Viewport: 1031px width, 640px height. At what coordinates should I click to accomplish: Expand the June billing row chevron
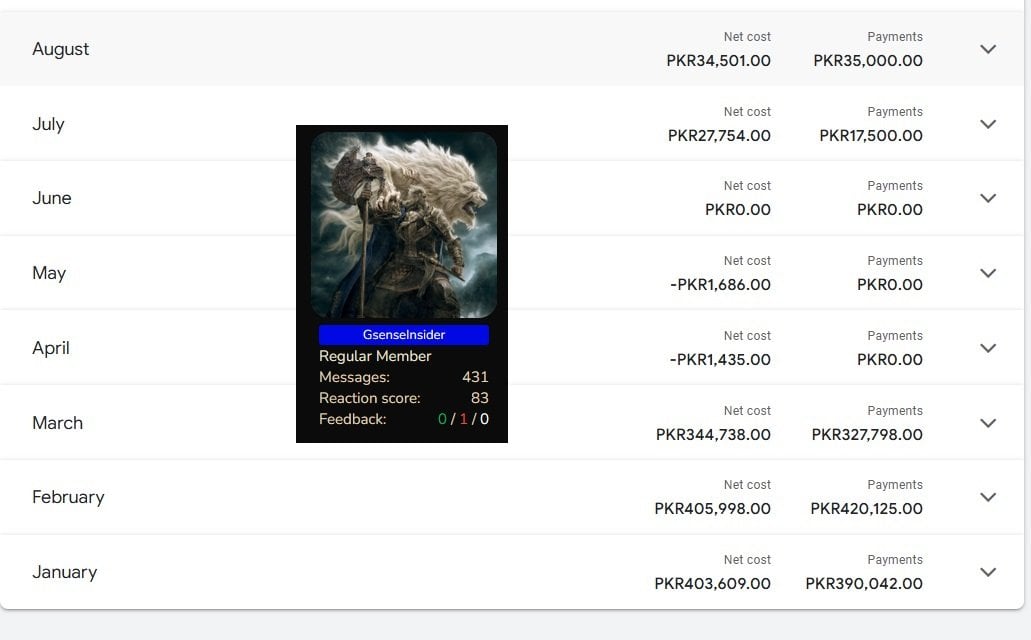coord(988,198)
